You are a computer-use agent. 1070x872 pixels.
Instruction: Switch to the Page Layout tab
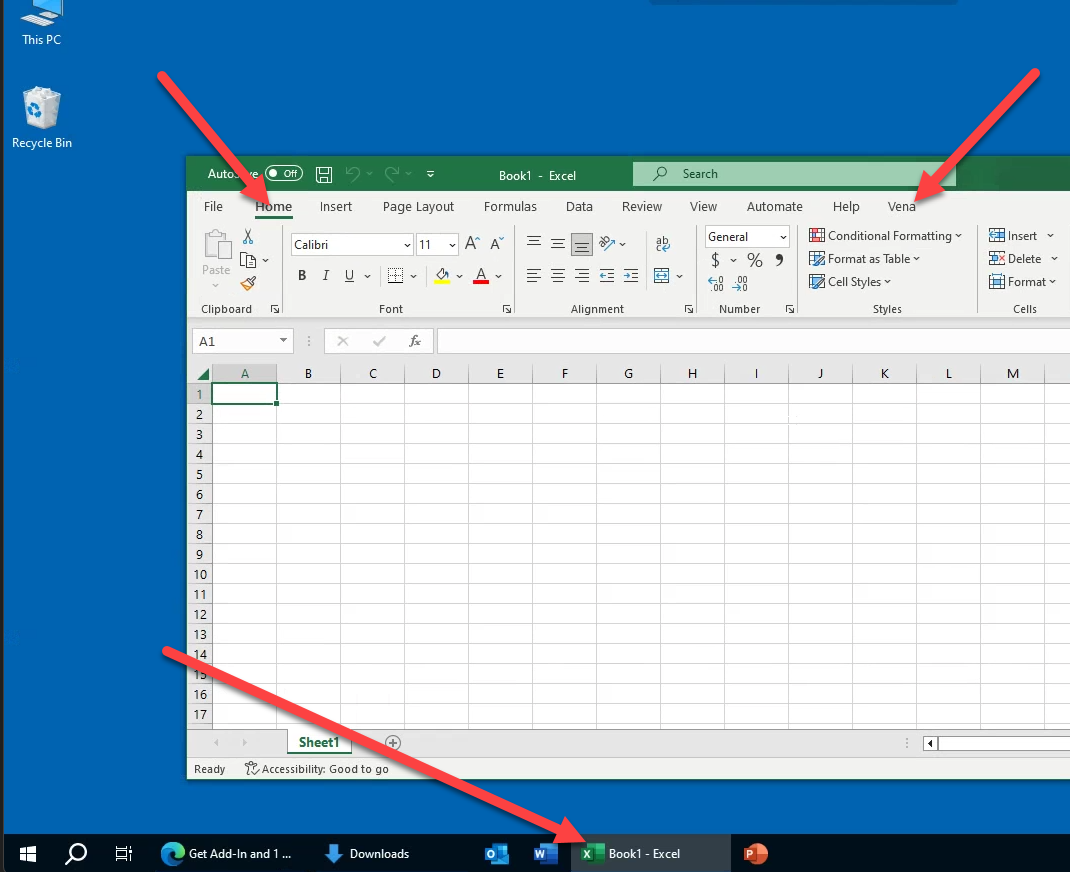click(418, 207)
